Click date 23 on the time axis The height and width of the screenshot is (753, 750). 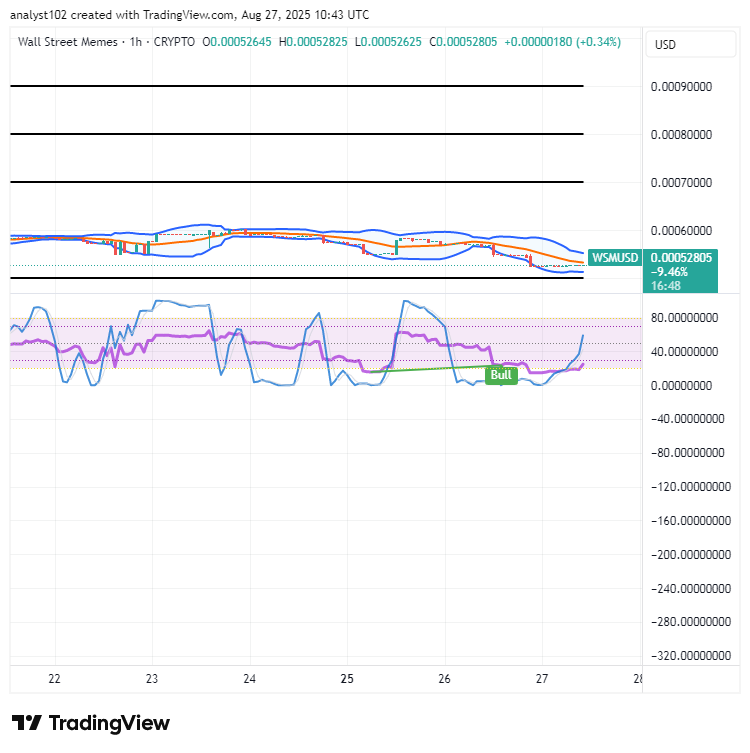(152, 679)
